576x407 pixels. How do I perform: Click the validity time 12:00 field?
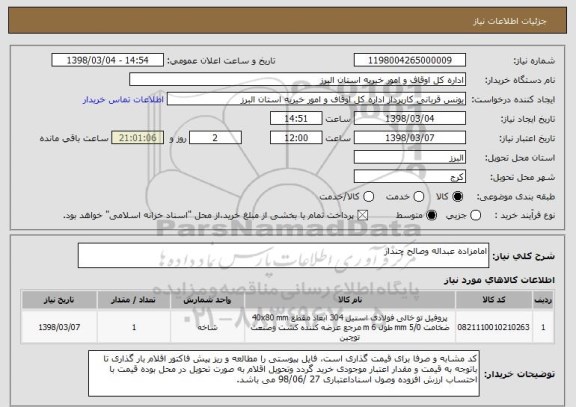(x=296, y=138)
